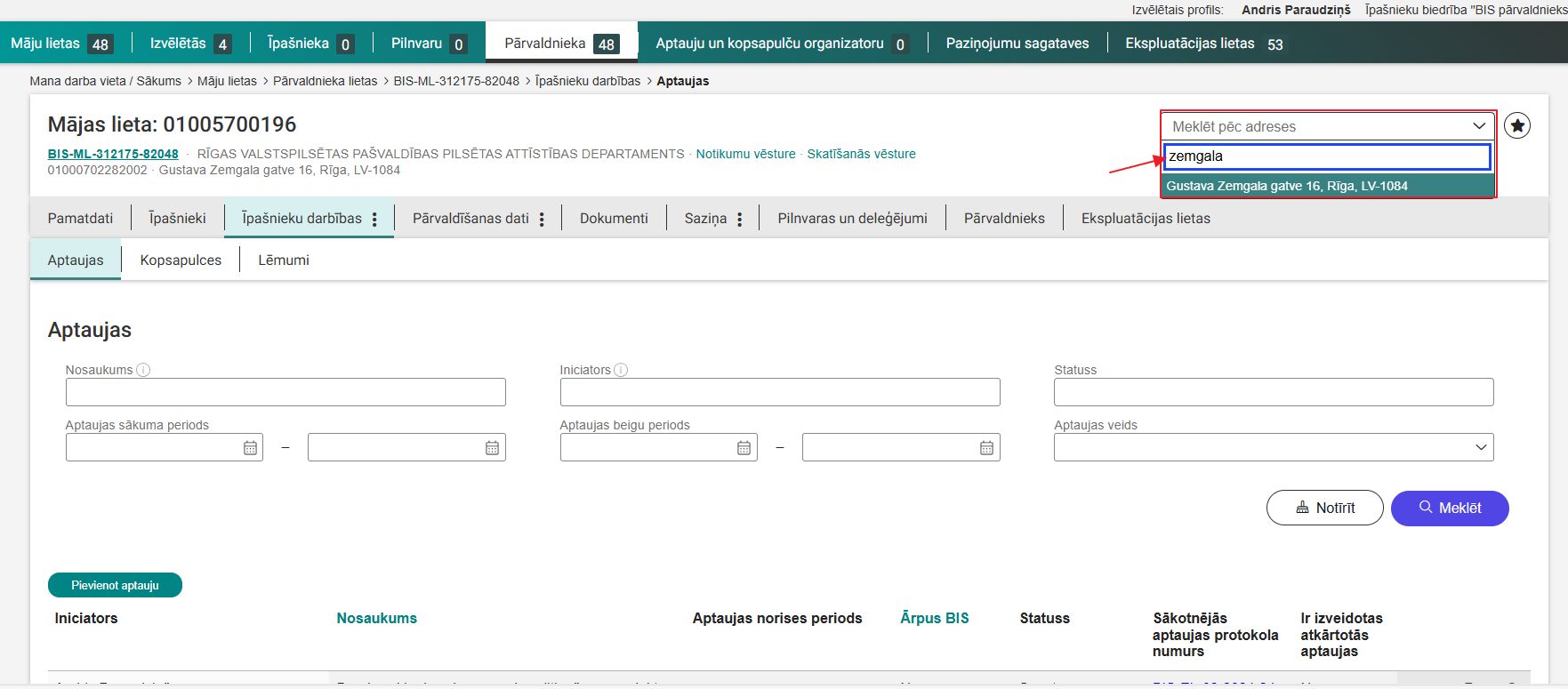Select Gustava Zemgala gatve 16 suggestion

click(1286, 186)
